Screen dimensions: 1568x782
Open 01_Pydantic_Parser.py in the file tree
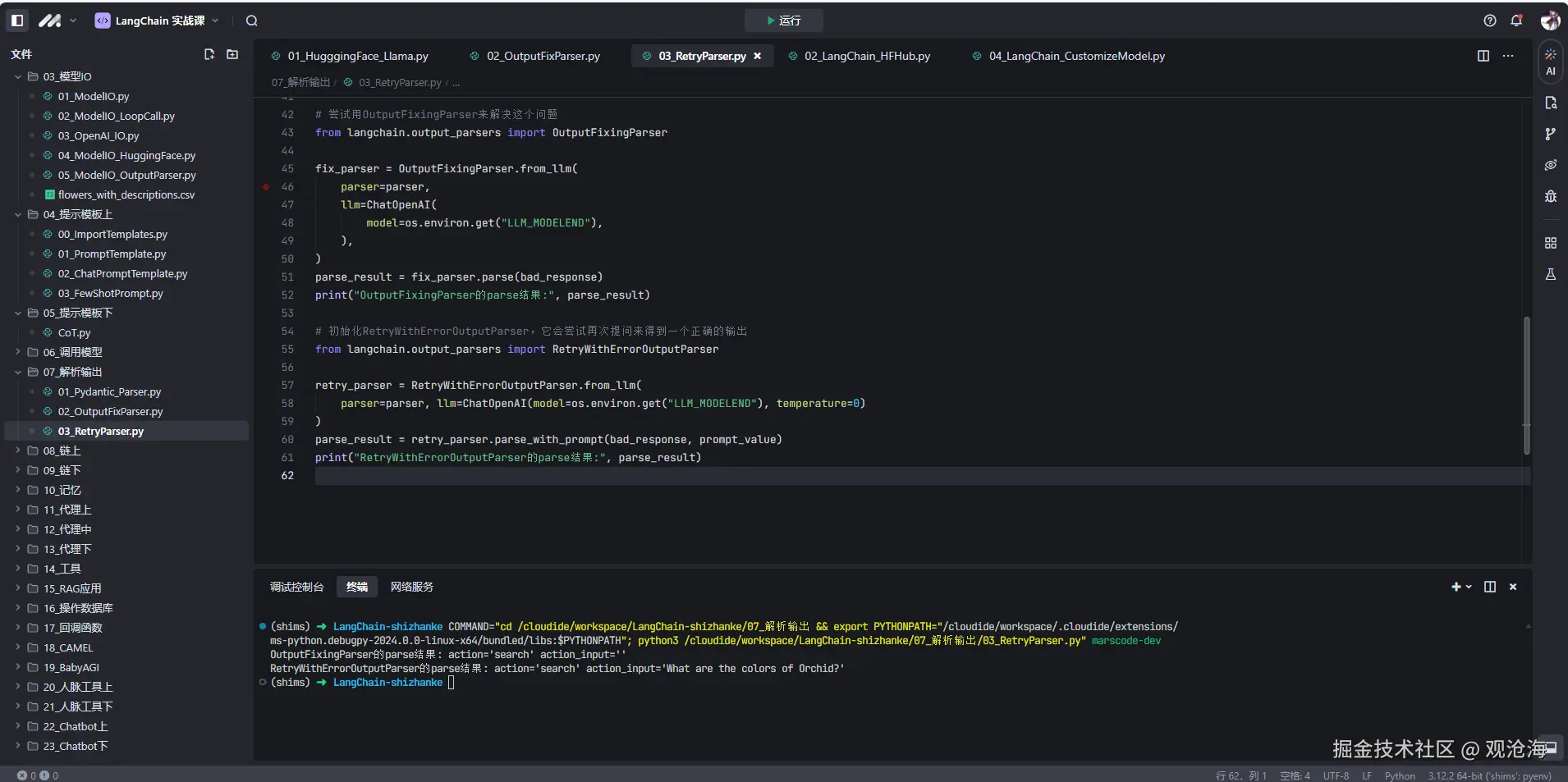click(x=109, y=391)
